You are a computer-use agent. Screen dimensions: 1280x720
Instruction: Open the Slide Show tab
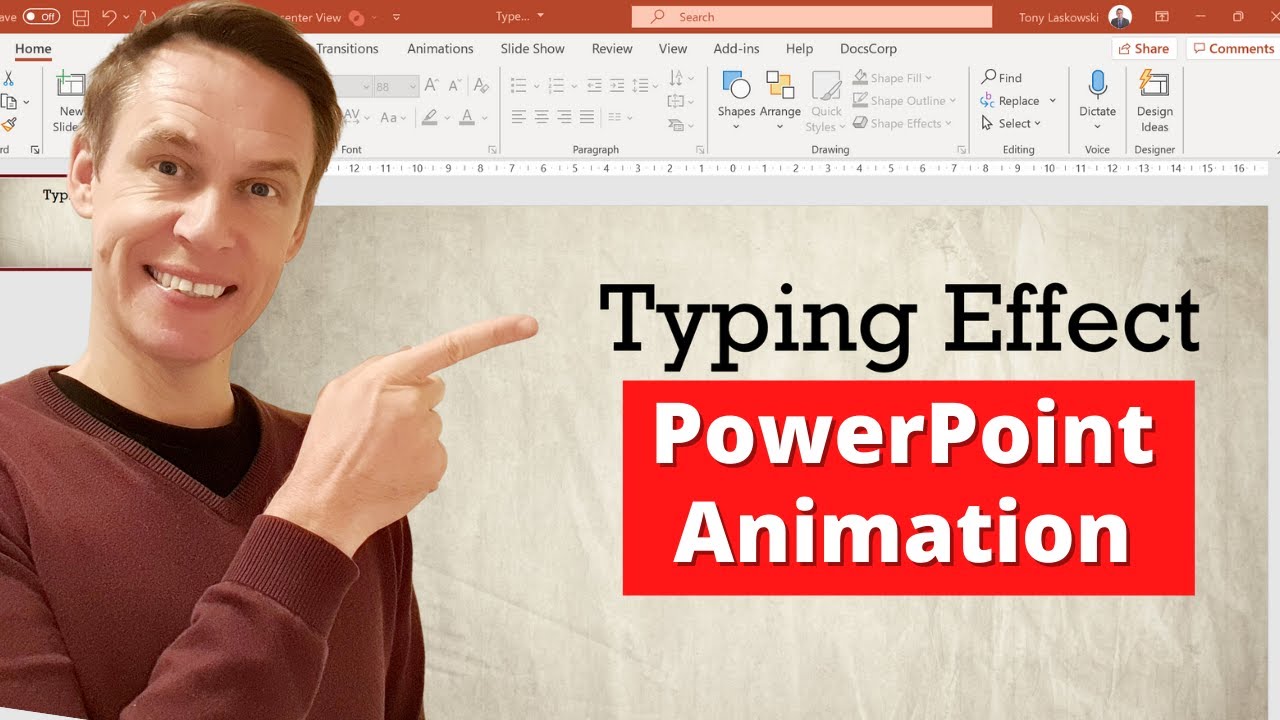pyautogui.click(x=533, y=49)
